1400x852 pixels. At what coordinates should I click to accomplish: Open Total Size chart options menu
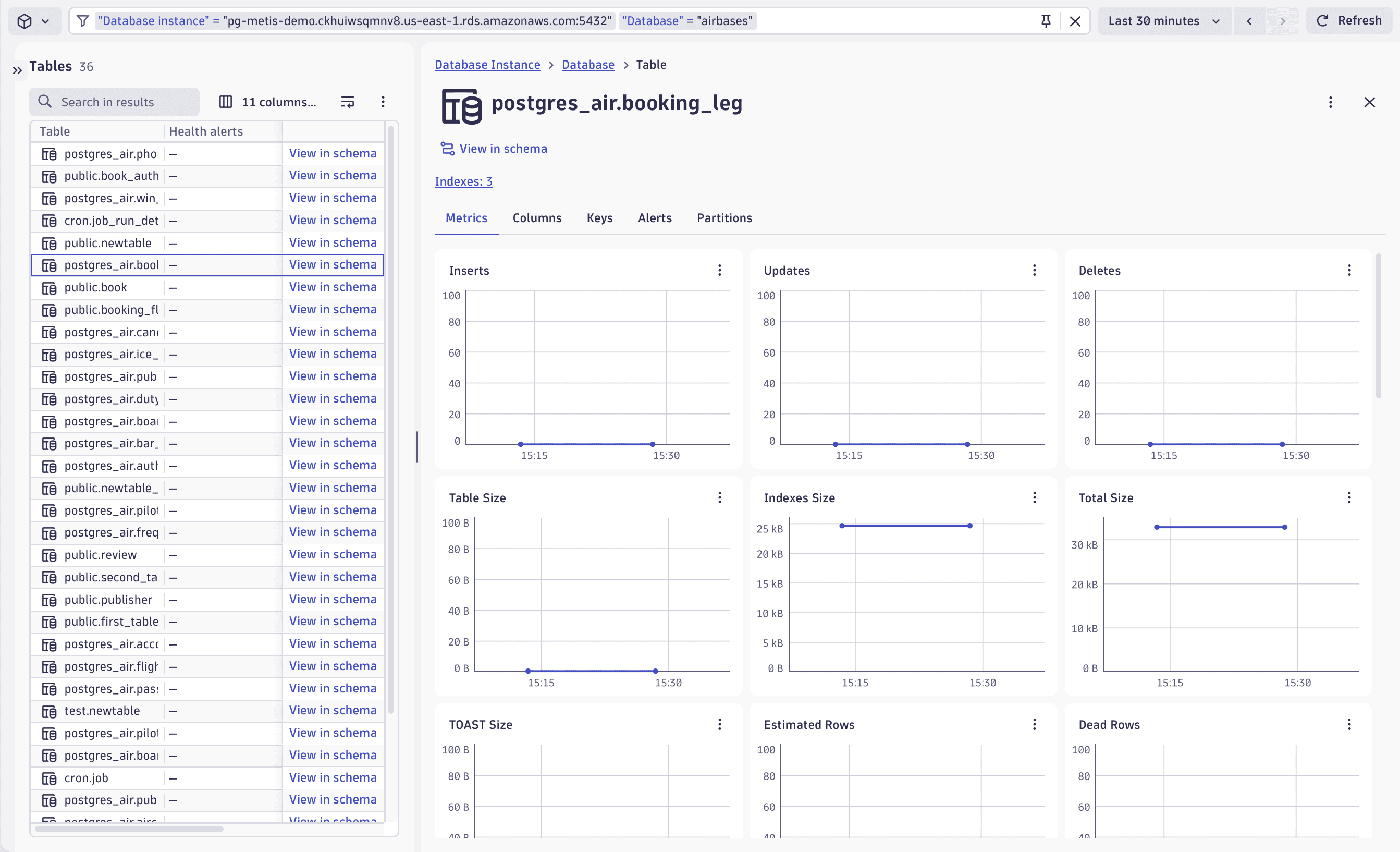pos(1349,497)
